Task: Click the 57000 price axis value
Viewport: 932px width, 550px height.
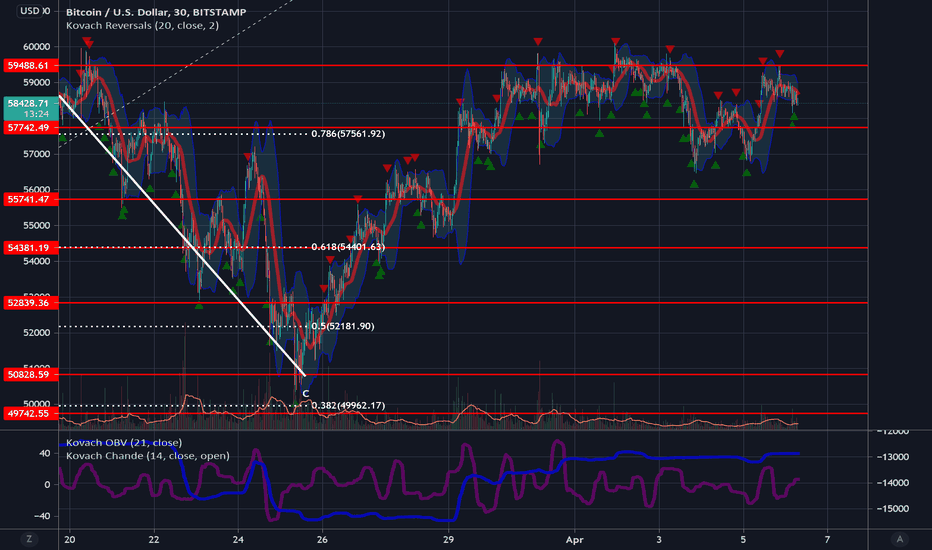Action: [x=37, y=154]
